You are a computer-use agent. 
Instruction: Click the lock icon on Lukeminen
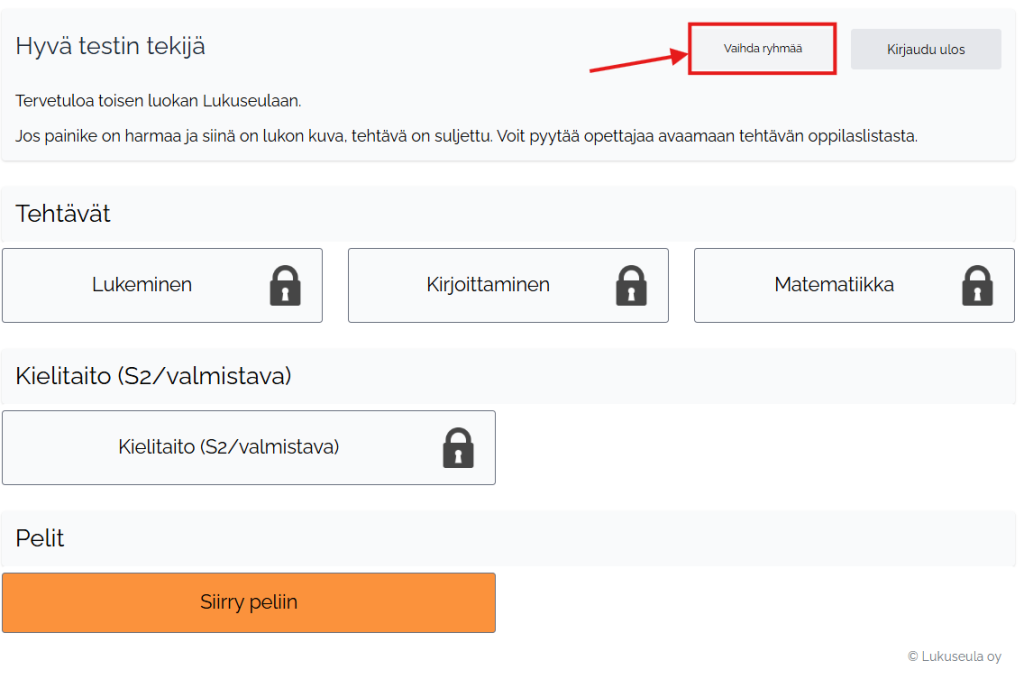[x=285, y=285]
